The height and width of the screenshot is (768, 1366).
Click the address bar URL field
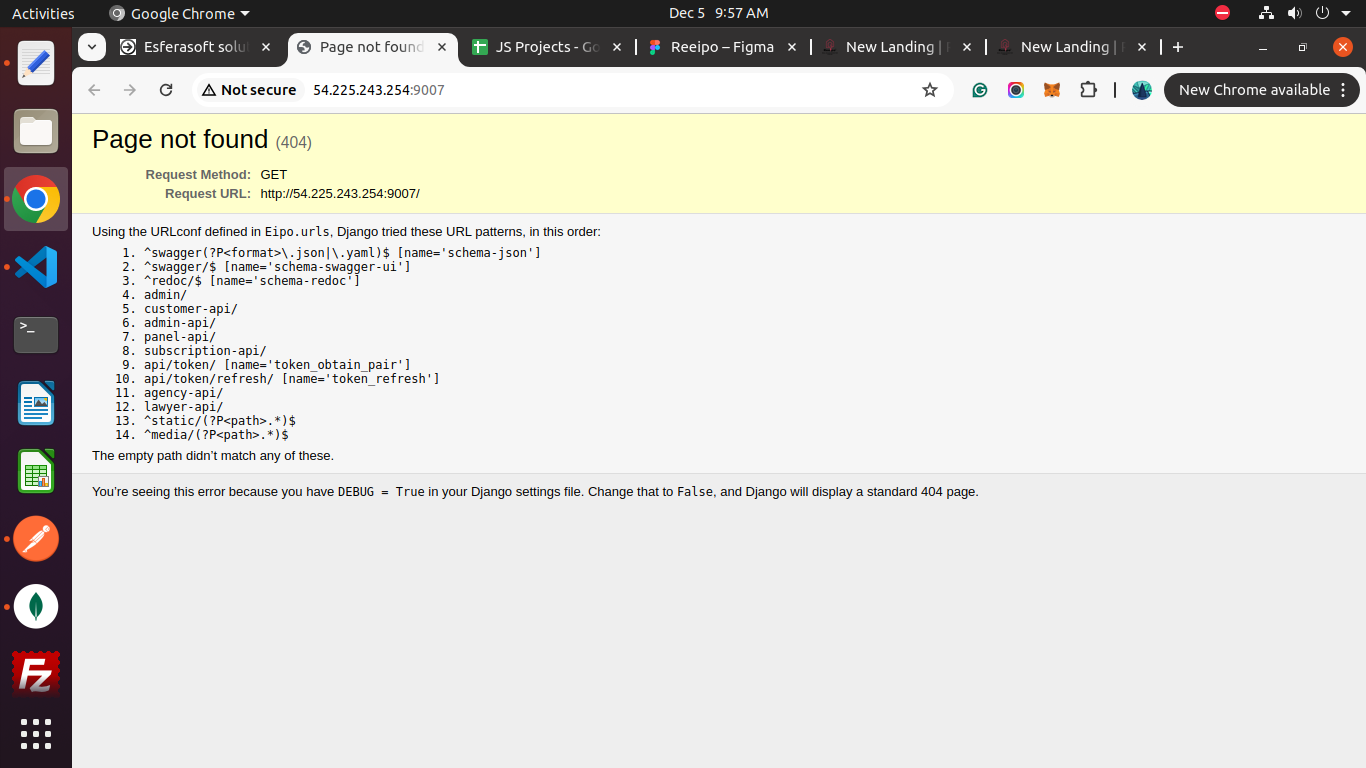[600, 90]
